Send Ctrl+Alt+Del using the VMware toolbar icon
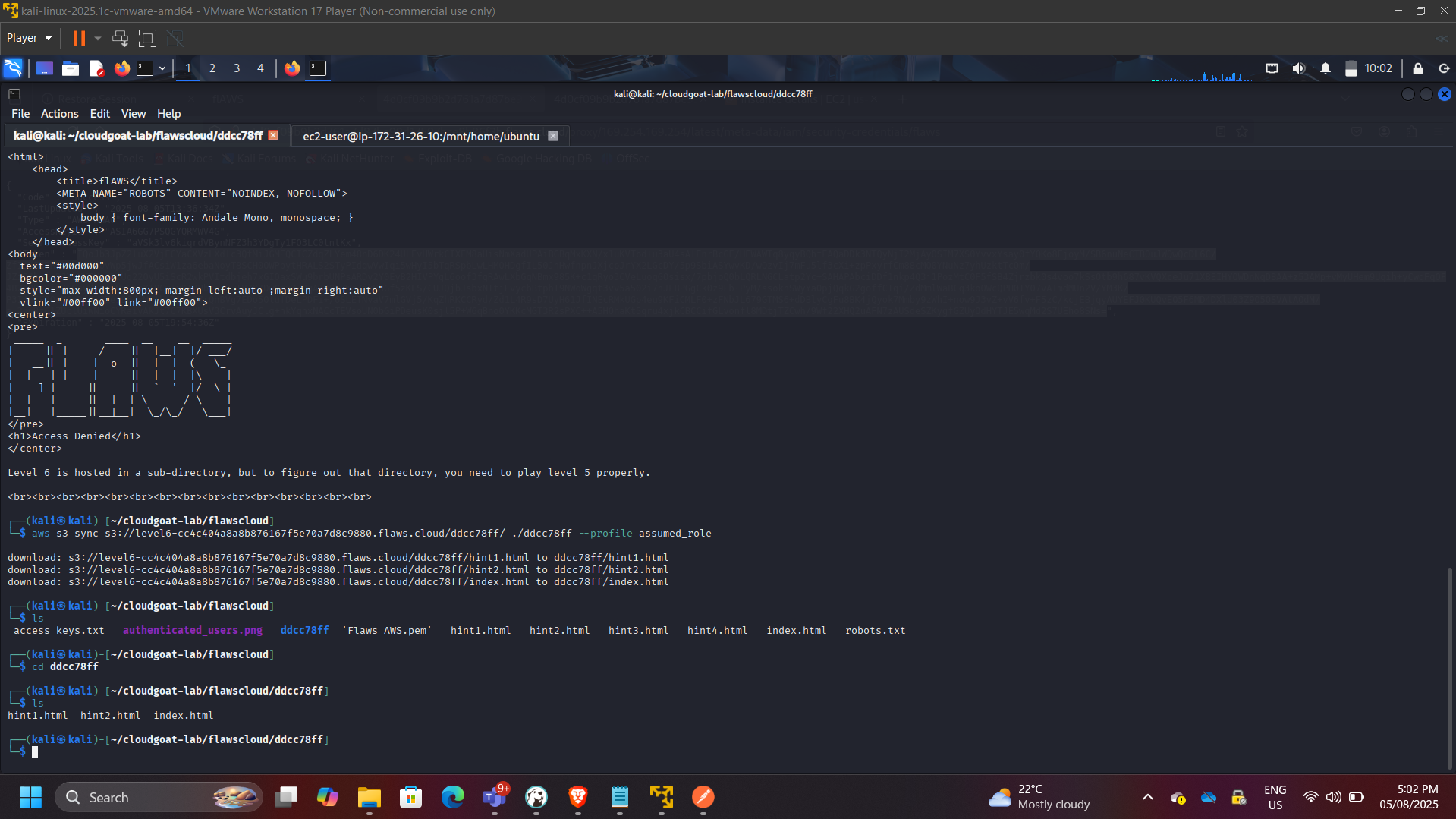The width and height of the screenshot is (1456, 819). pyautogui.click(x=120, y=38)
